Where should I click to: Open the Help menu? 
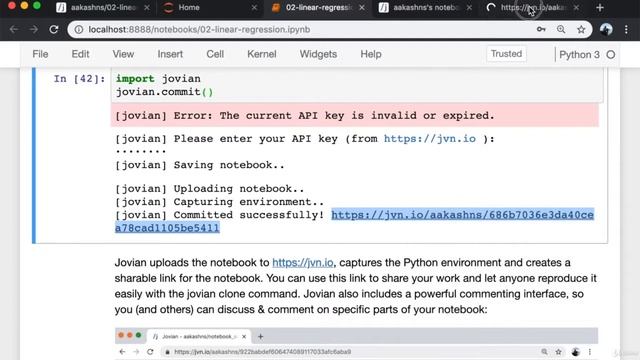(371, 54)
